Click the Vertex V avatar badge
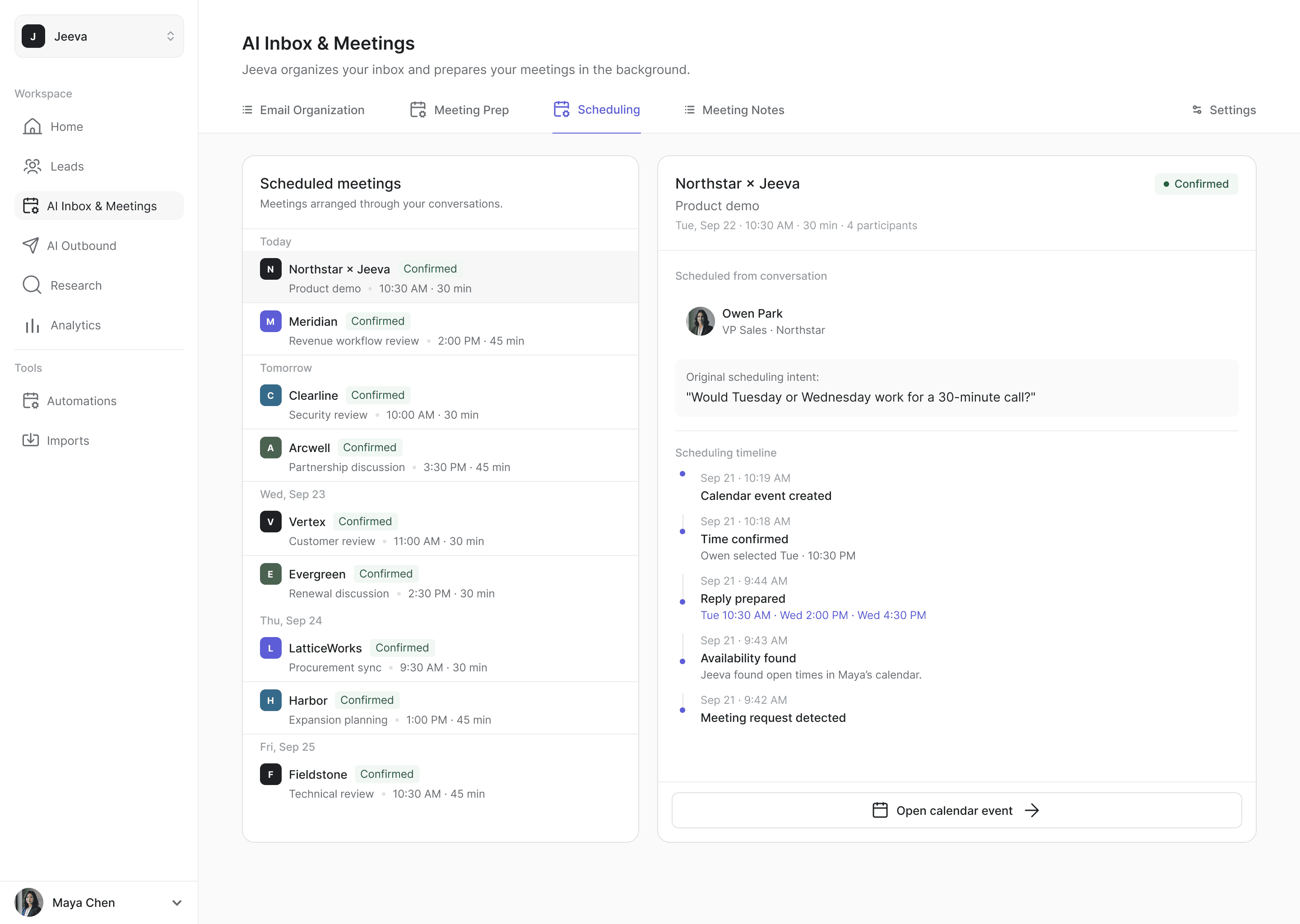The image size is (1300, 924). pyautogui.click(x=270, y=522)
